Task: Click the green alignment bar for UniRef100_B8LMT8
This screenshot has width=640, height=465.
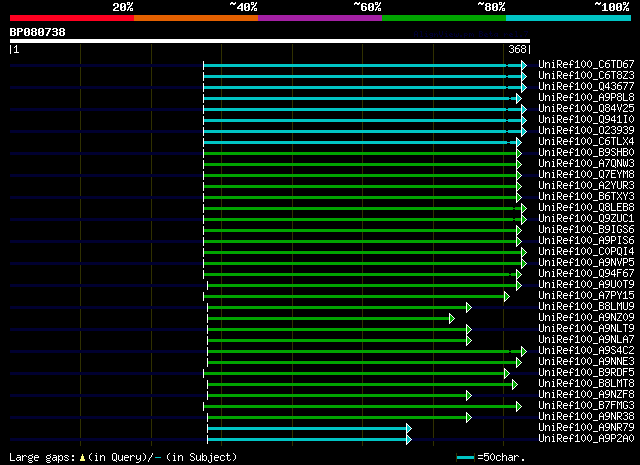Action: [x=360, y=385]
